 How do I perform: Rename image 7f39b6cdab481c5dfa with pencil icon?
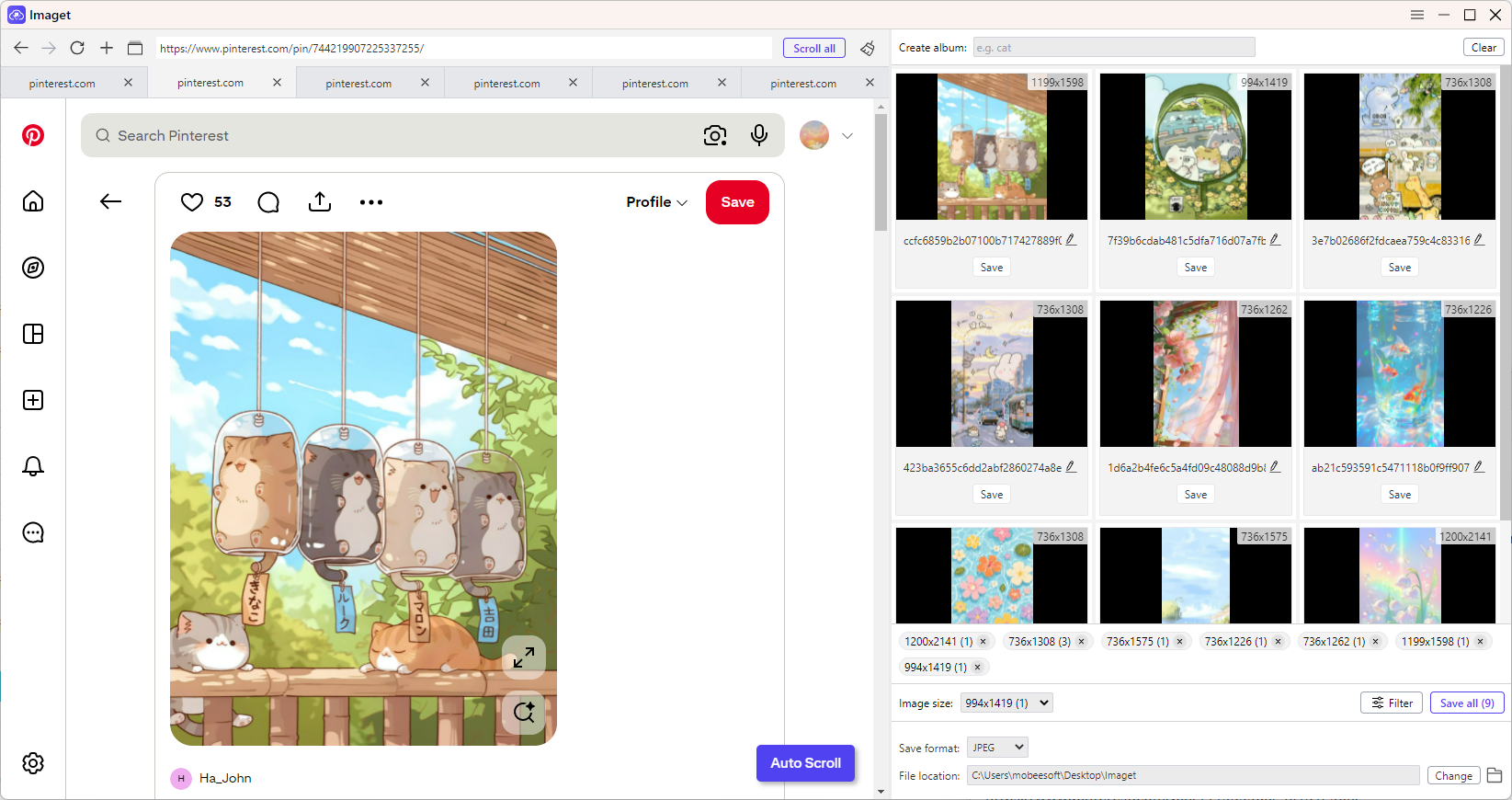pos(1275,240)
